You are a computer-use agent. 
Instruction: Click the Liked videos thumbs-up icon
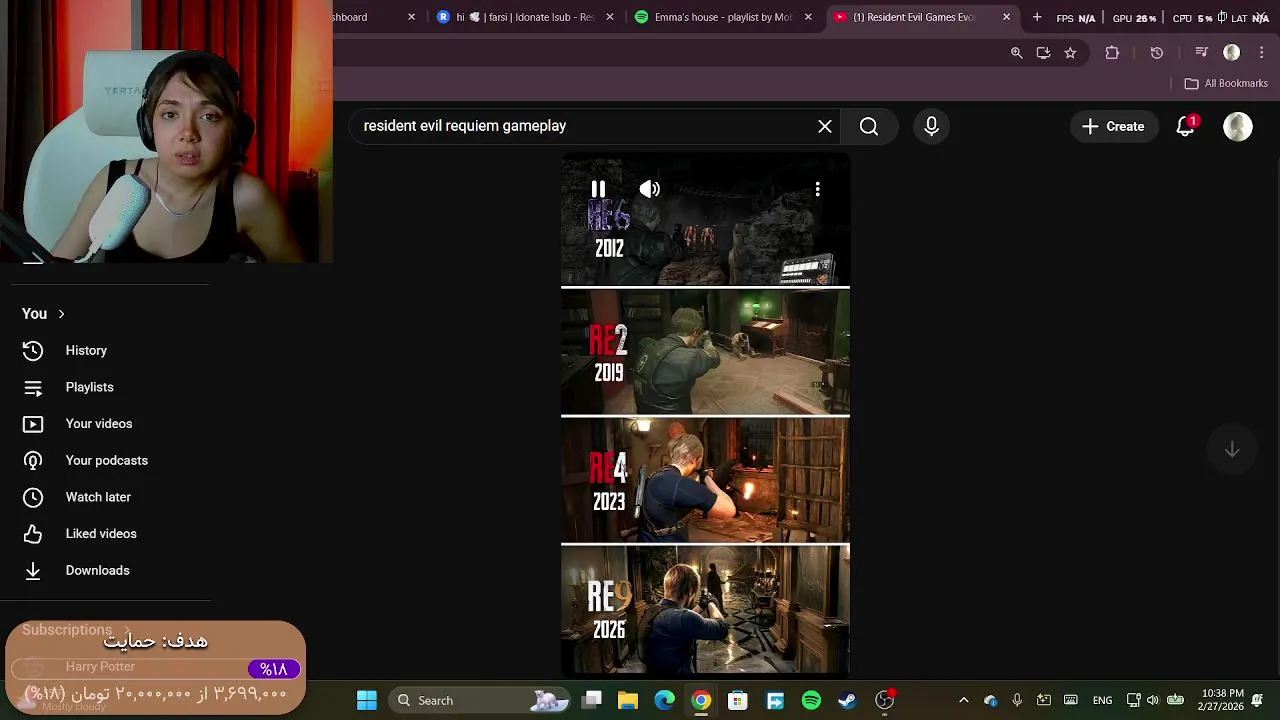pyautogui.click(x=33, y=534)
